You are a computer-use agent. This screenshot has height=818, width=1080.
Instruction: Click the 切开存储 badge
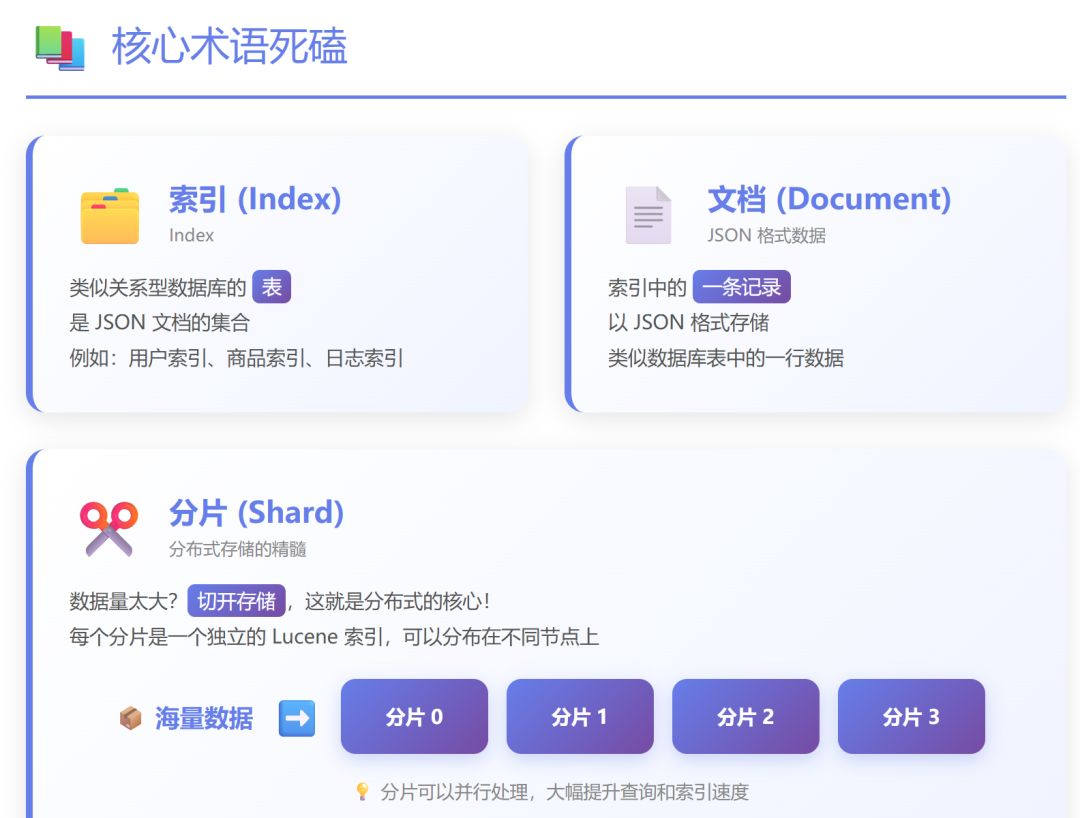click(236, 601)
